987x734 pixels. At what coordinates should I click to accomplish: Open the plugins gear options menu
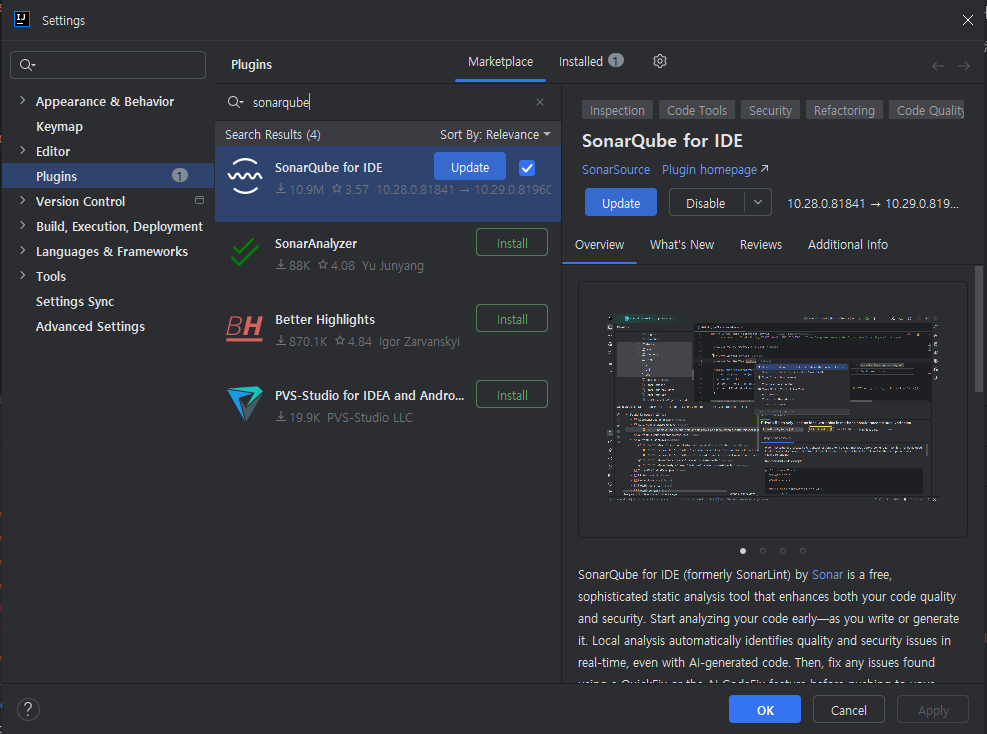660,61
